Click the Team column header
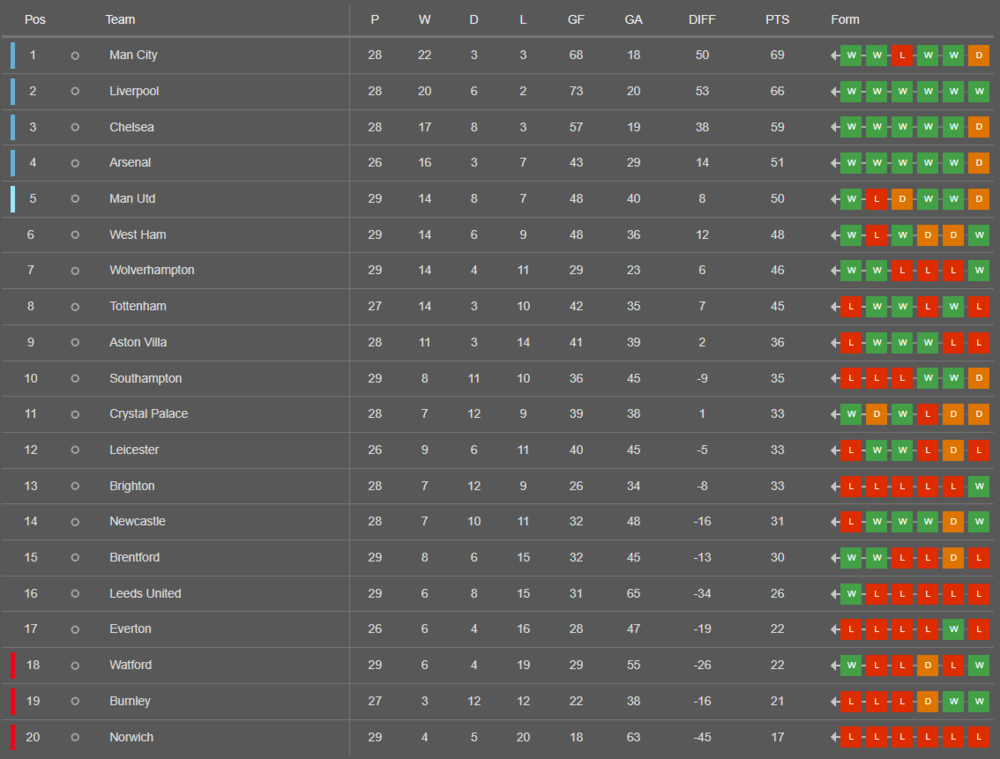Screen dimensions: 1000x759 [x=120, y=20]
